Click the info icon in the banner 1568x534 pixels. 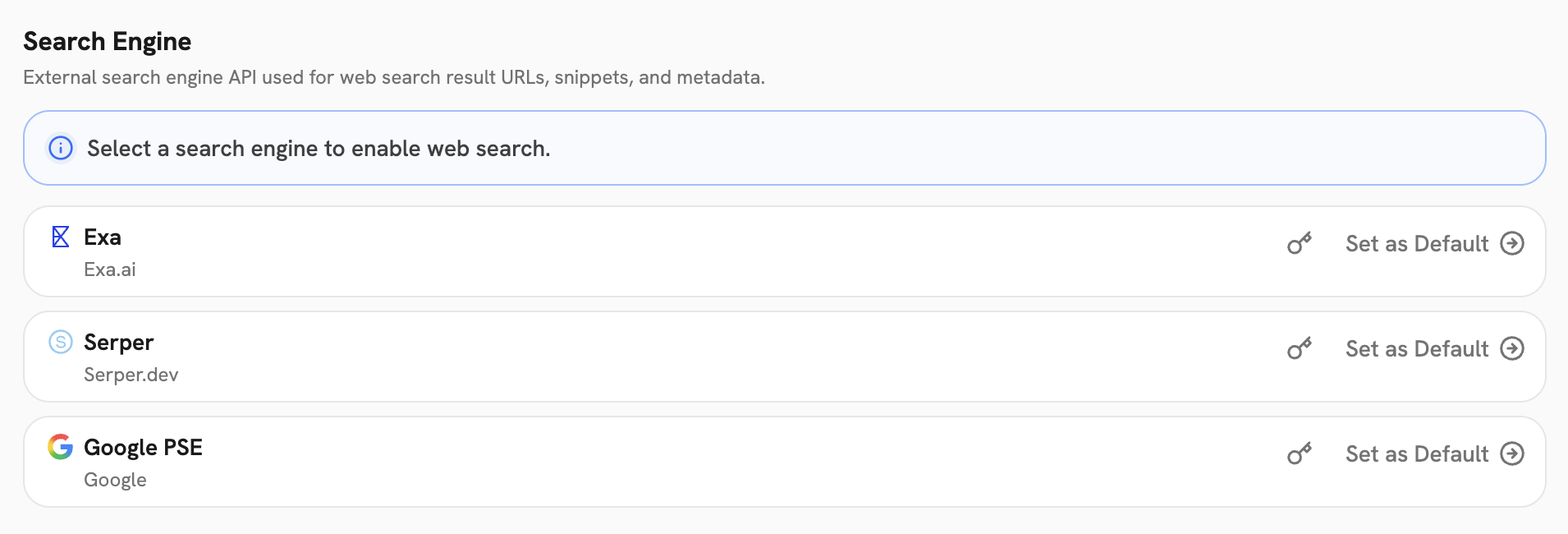[x=60, y=149]
